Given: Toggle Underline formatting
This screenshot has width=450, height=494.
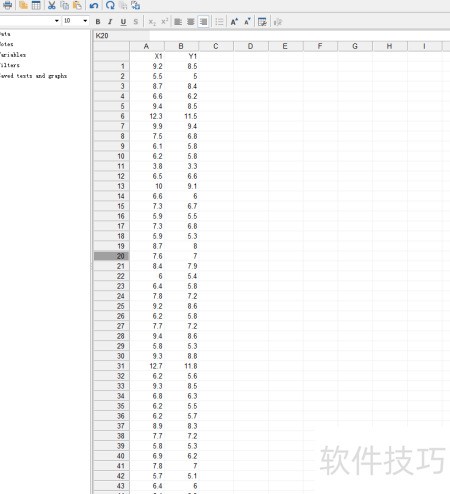Looking at the screenshot, I should tap(123, 22).
